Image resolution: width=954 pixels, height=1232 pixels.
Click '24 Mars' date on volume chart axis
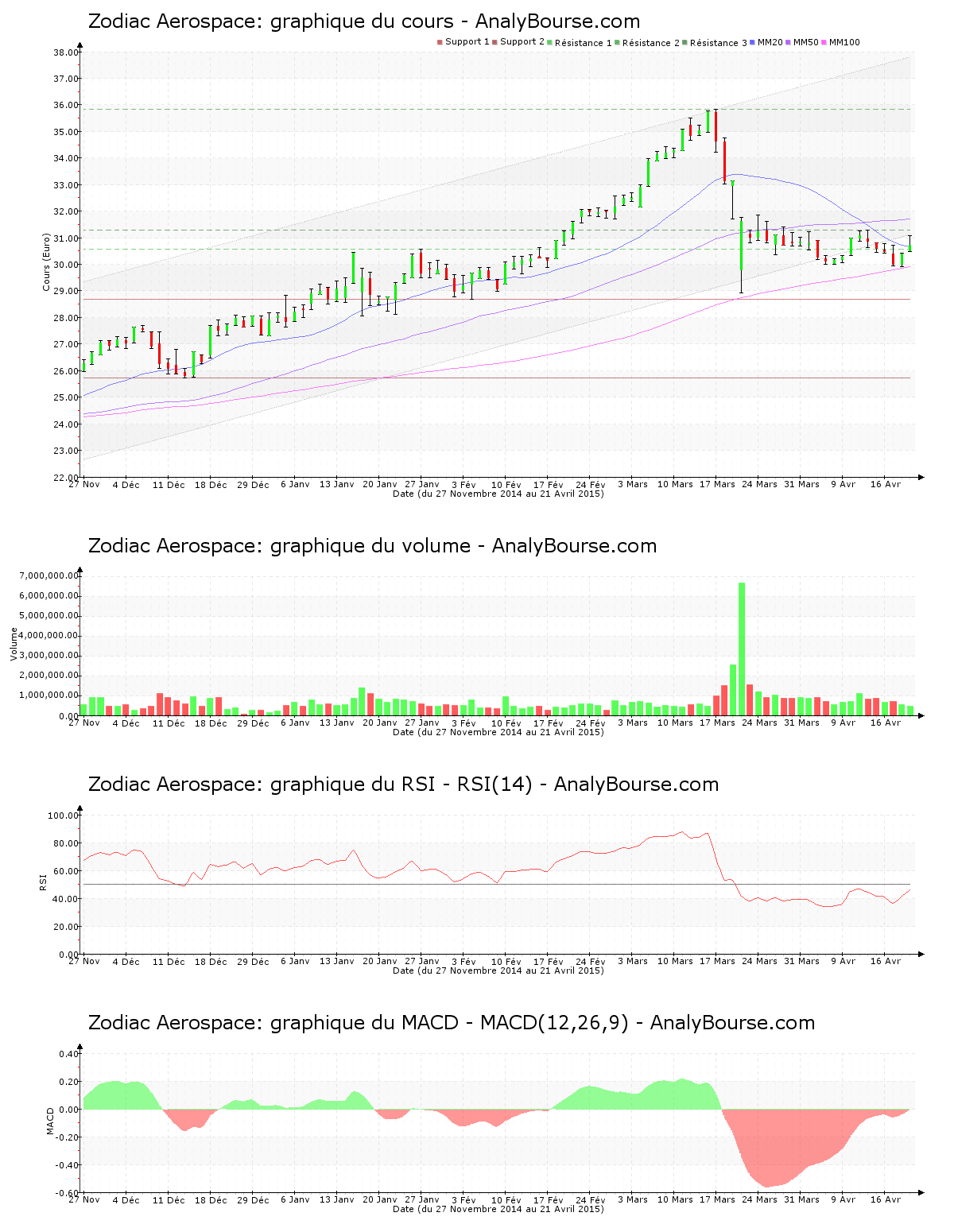point(760,723)
